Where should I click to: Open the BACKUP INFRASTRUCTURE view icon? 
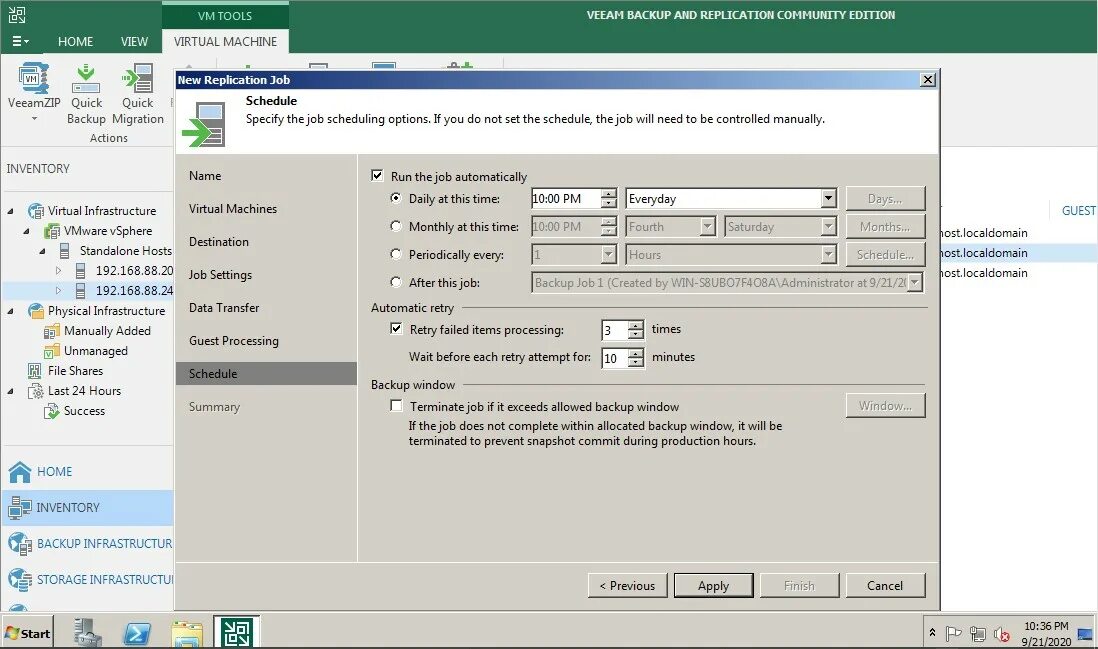click(x=20, y=544)
